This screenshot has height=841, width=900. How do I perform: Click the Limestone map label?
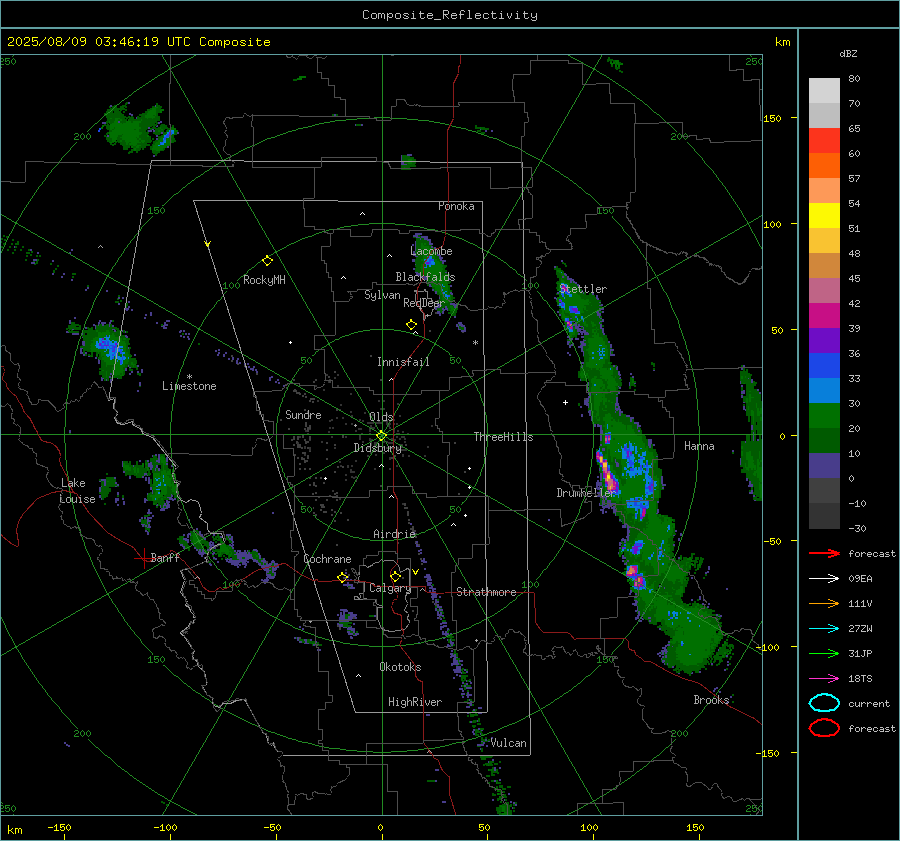(189, 386)
